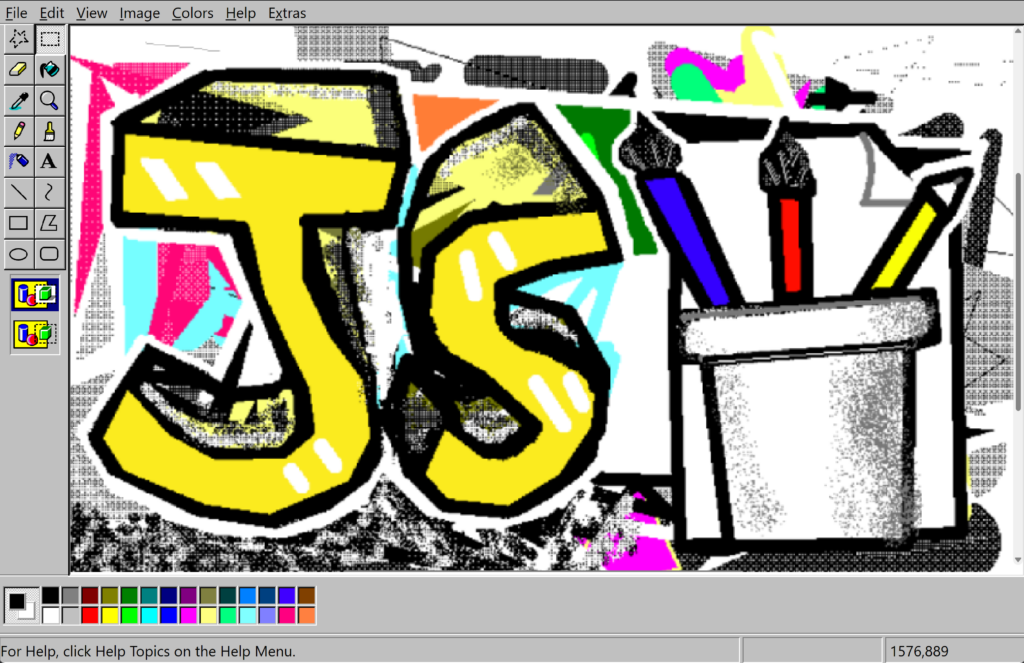Select the Brush tool
Image resolution: width=1024 pixels, height=663 pixels.
pos(50,131)
